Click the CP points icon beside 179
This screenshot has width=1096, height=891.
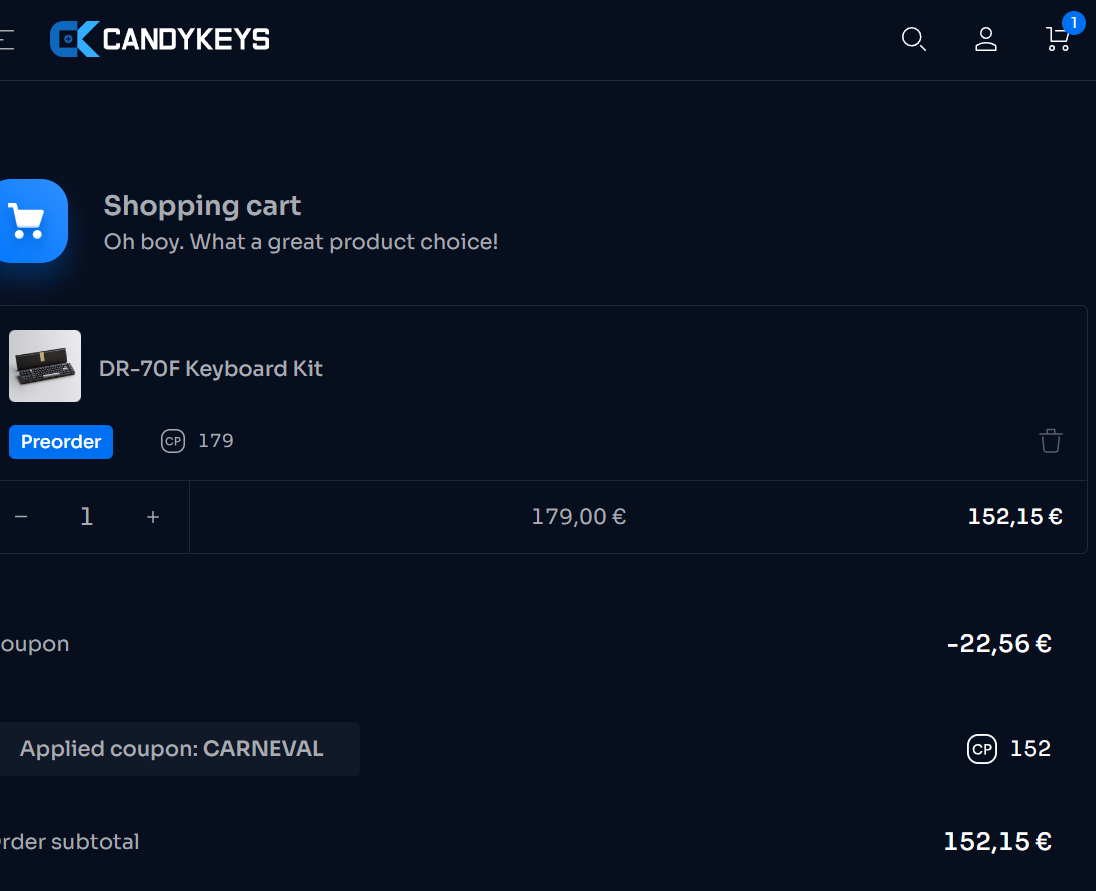coord(173,441)
